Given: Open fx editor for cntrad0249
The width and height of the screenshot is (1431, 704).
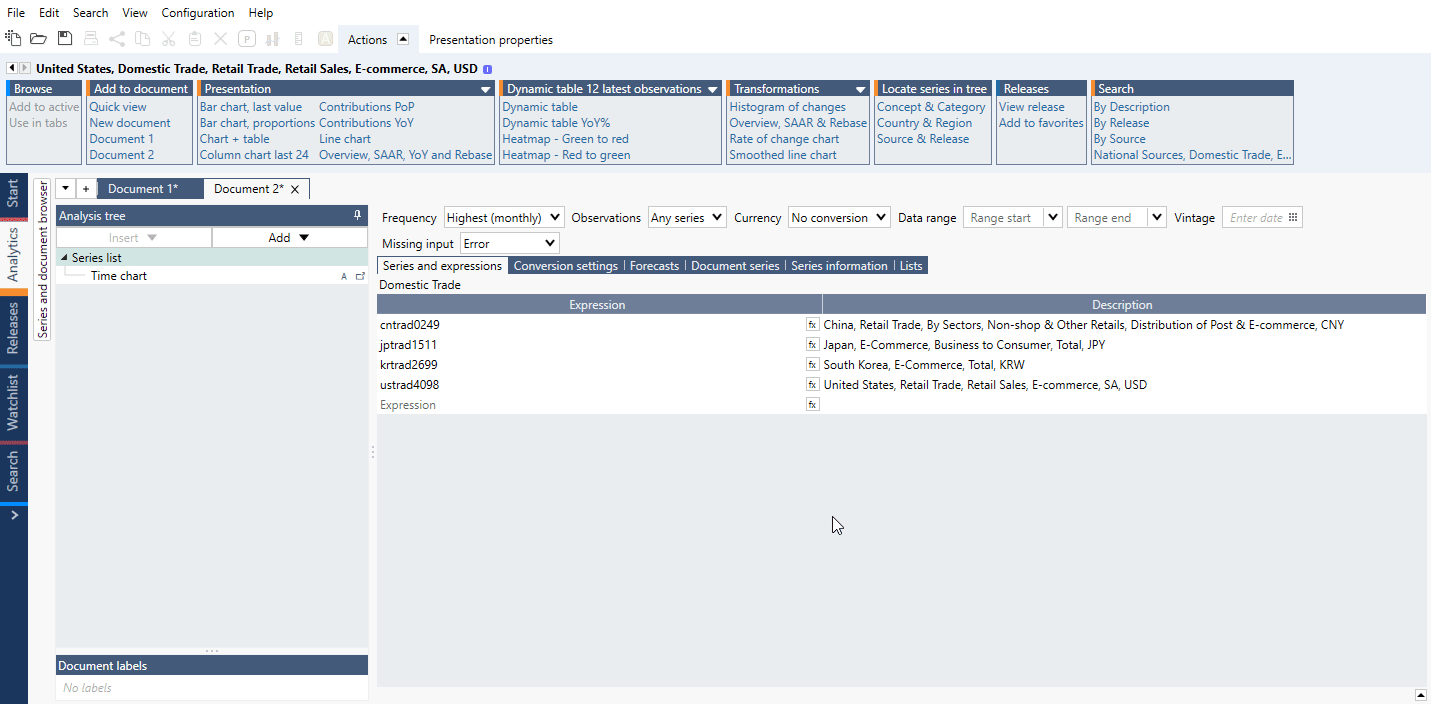Looking at the screenshot, I should coord(813,325).
